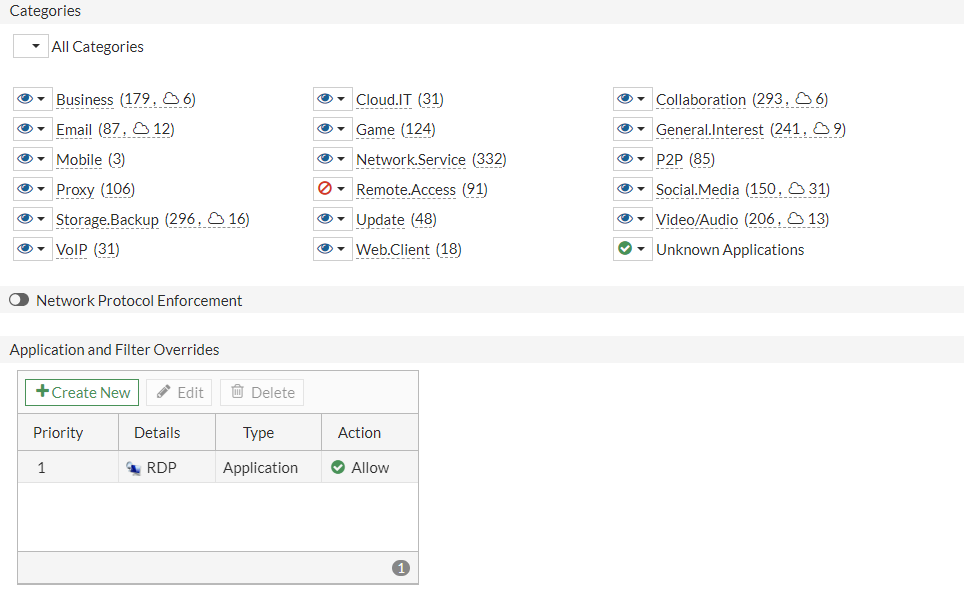
Task: Open the action dropdown arrow for Video/Audio
Action: [x=641, y=219]
